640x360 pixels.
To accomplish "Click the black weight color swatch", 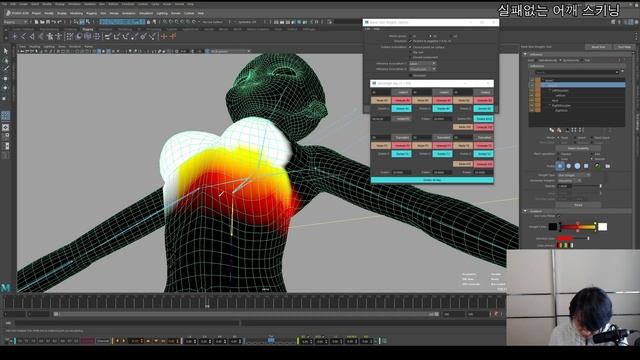I will tap(553, 227).
